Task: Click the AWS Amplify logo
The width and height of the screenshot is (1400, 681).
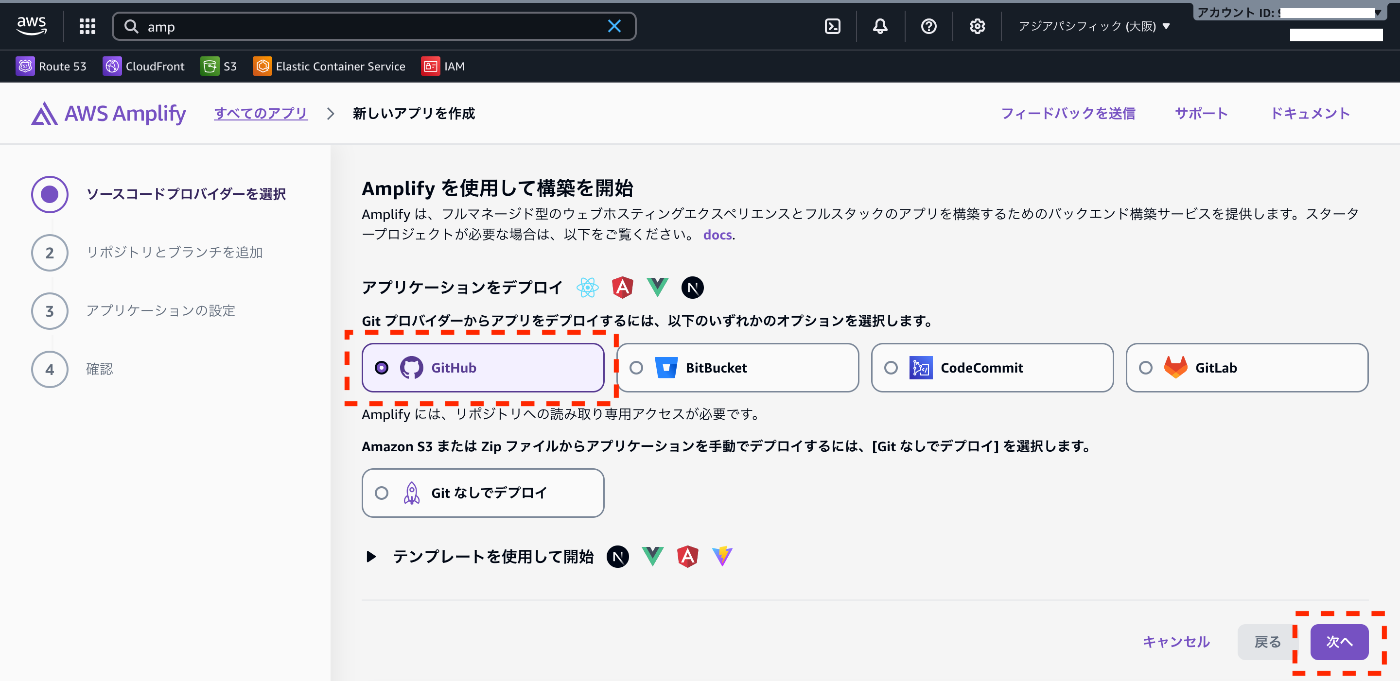Action: (x=109, y=114)
